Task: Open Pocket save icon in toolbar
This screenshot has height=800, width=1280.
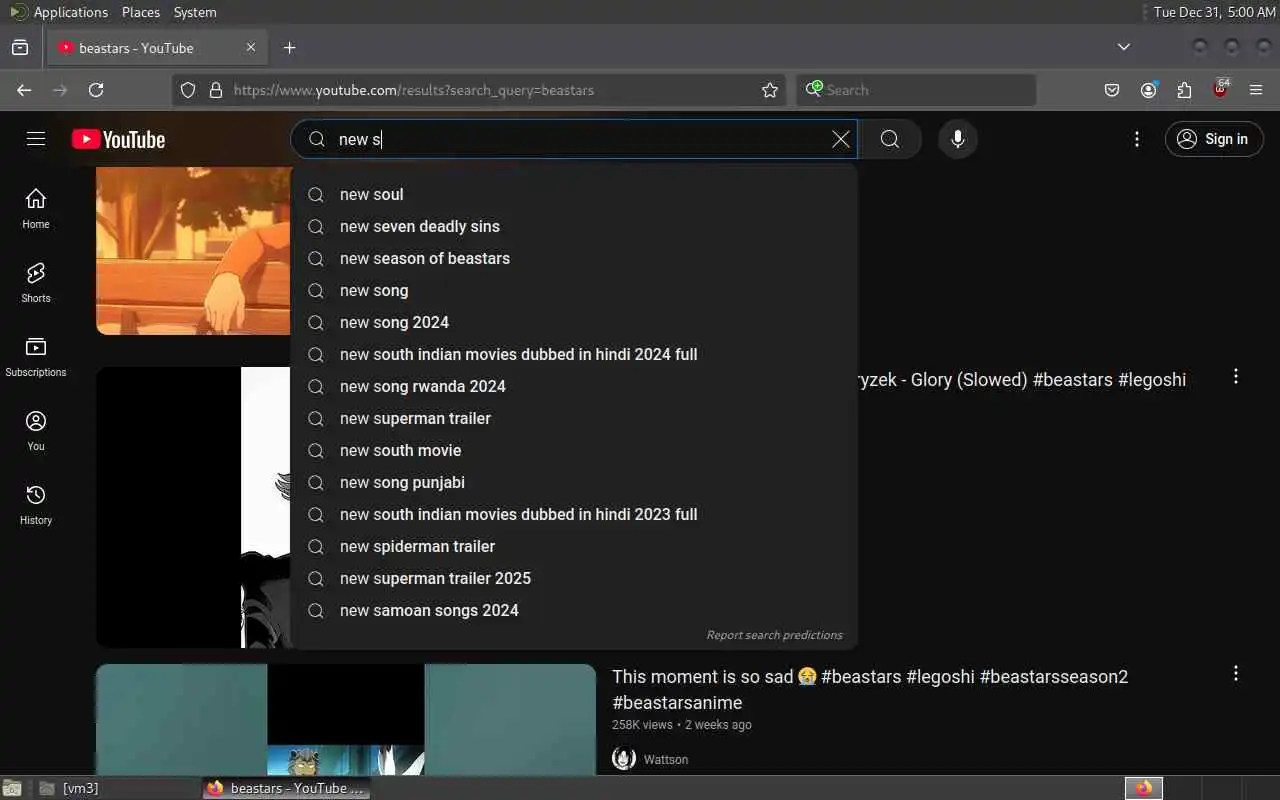Action: pyautogui.click(x=1112, y=90)
